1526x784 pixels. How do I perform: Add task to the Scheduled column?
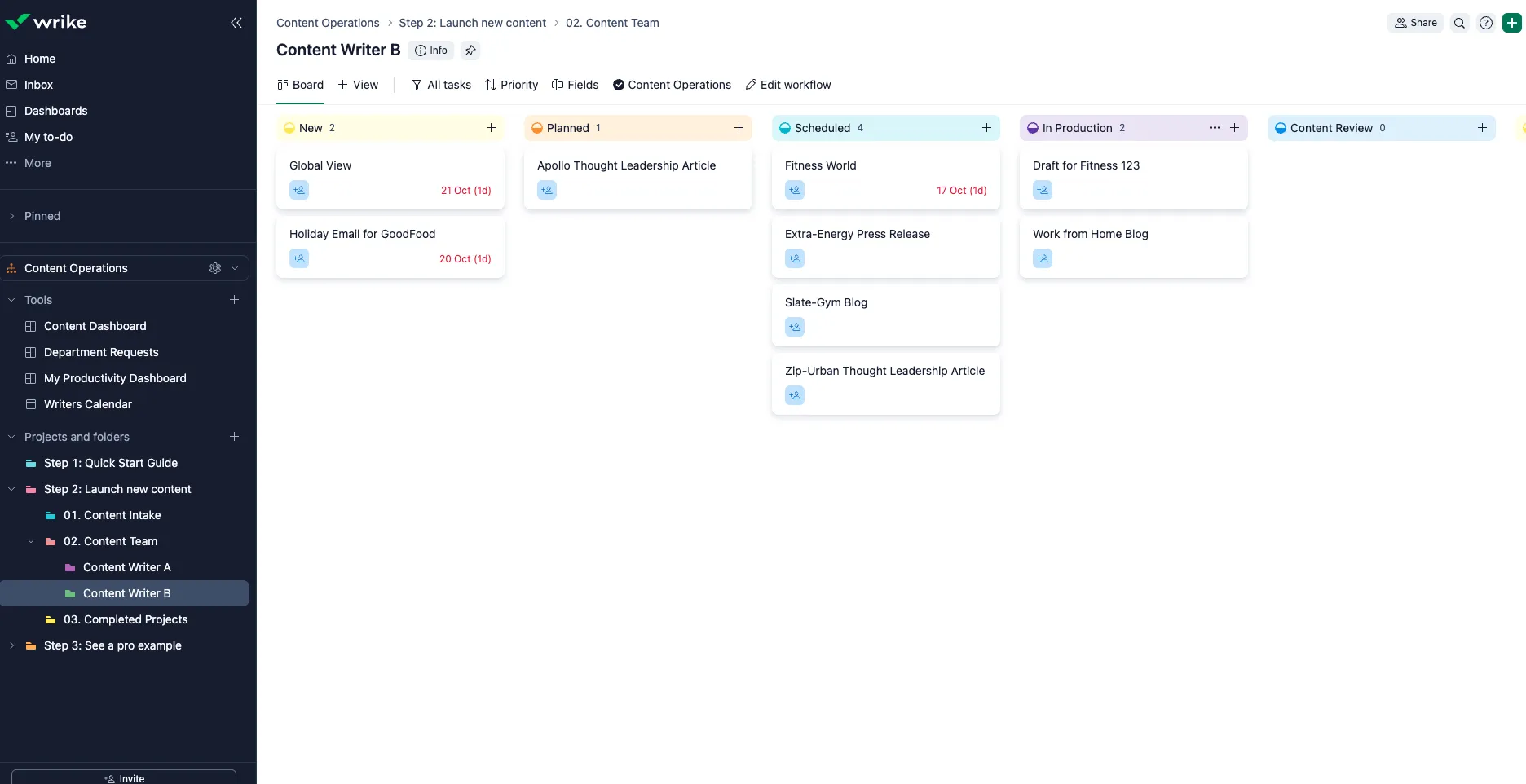[986, 128]
